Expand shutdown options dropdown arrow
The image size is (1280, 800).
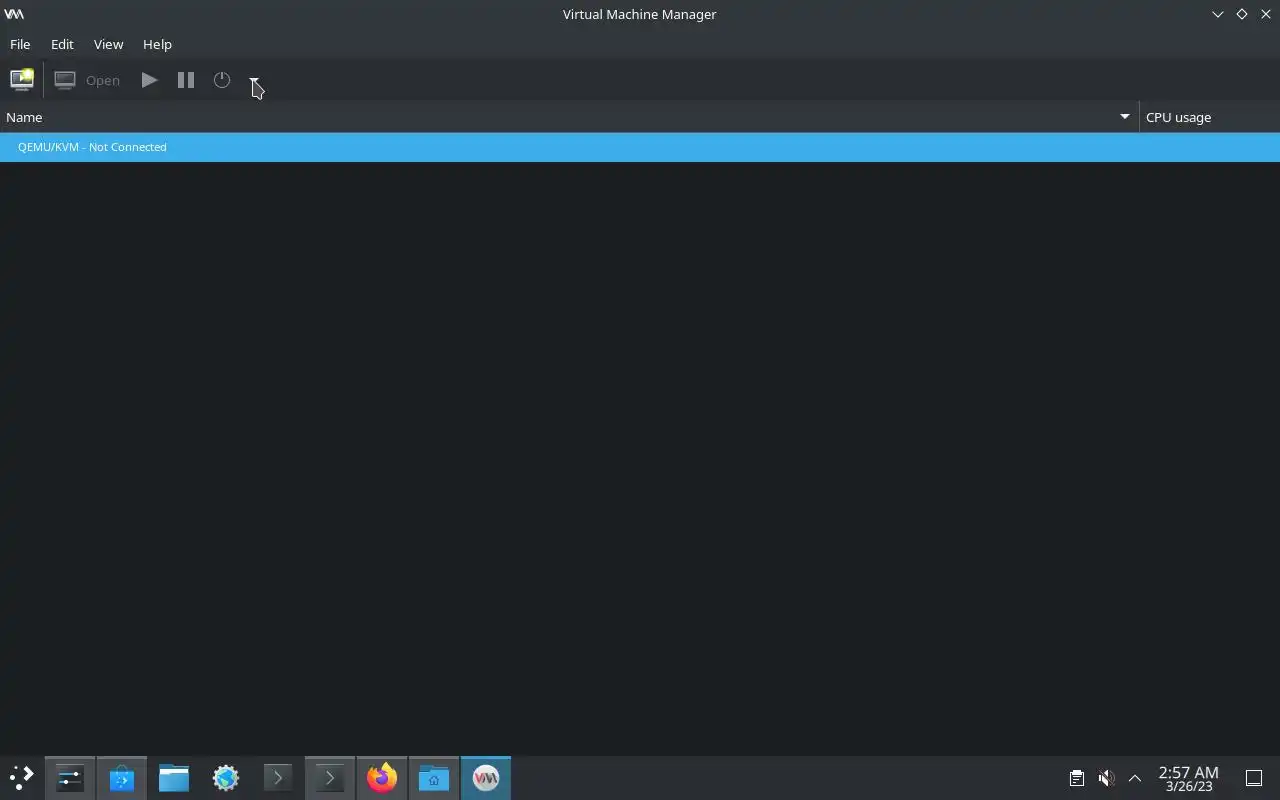[x=254, y=80]
